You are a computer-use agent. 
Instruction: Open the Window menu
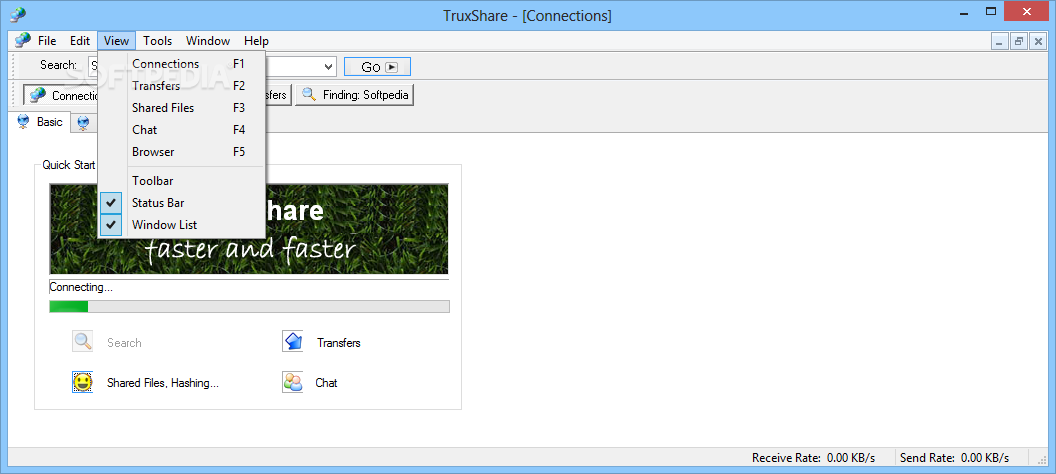(208, 40)
